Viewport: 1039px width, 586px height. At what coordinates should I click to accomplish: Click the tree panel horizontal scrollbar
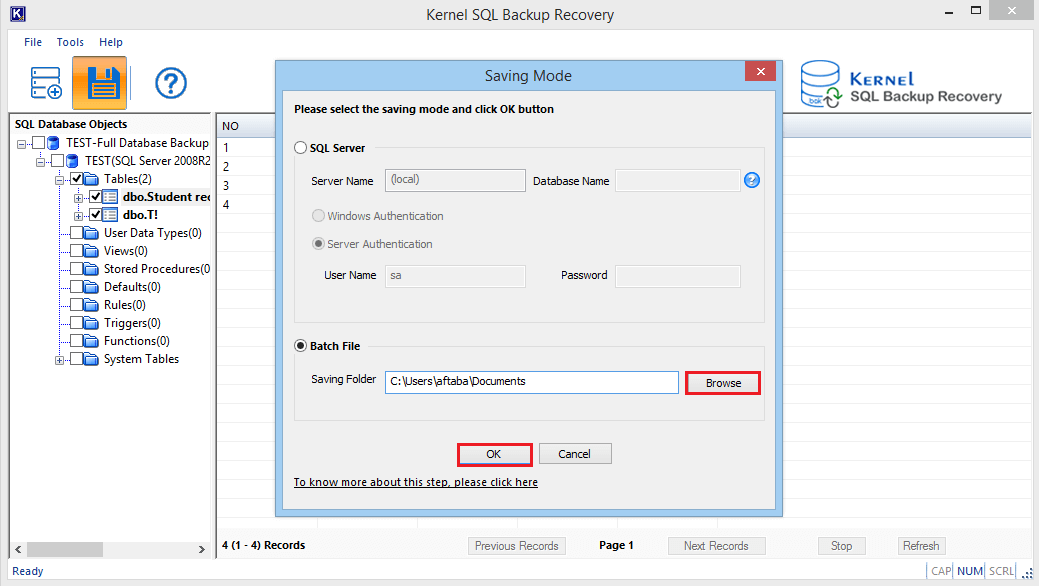[110, 549]
